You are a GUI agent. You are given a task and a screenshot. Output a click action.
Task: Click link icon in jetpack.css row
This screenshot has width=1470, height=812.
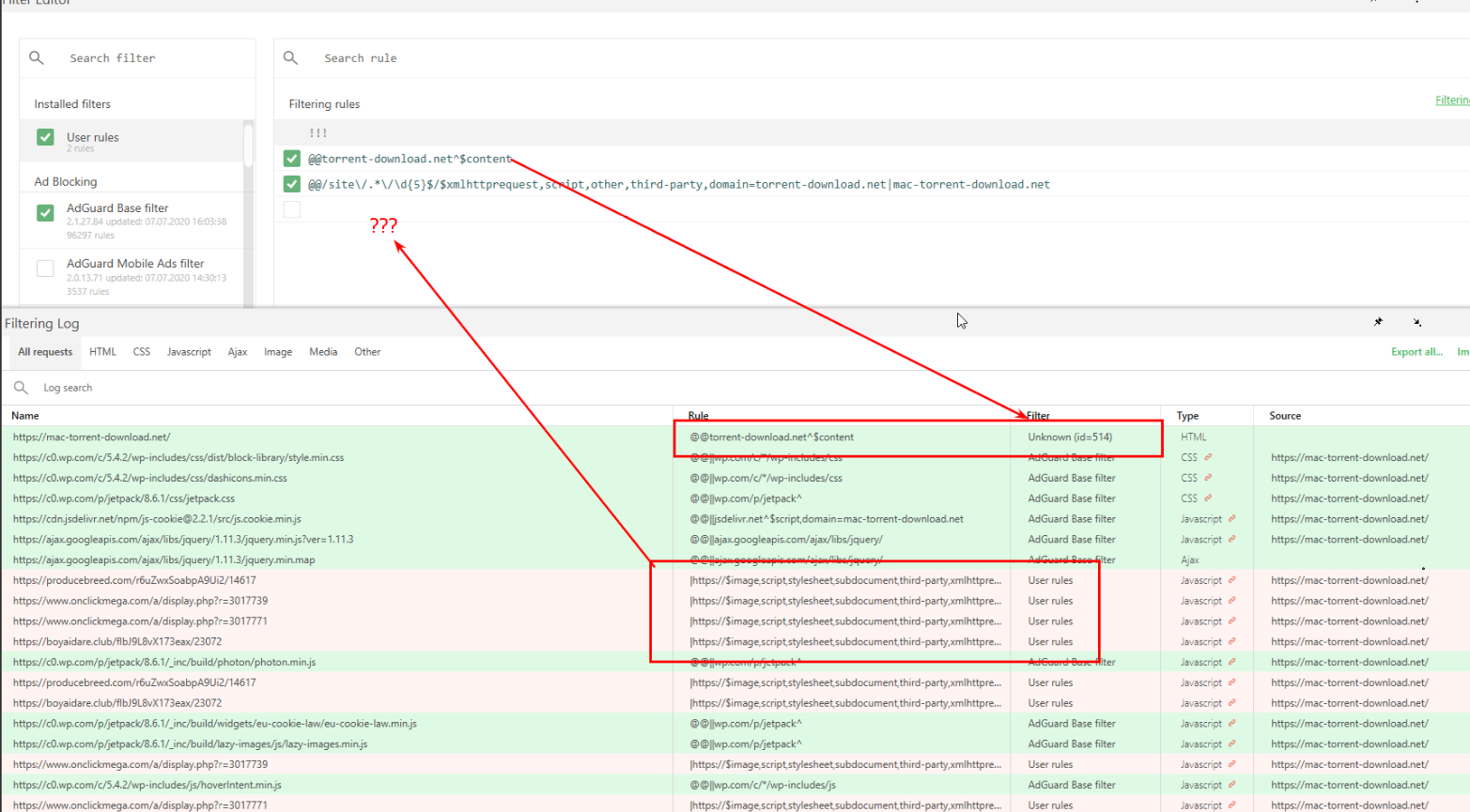pyautogui.click(x=1208, y=498)
